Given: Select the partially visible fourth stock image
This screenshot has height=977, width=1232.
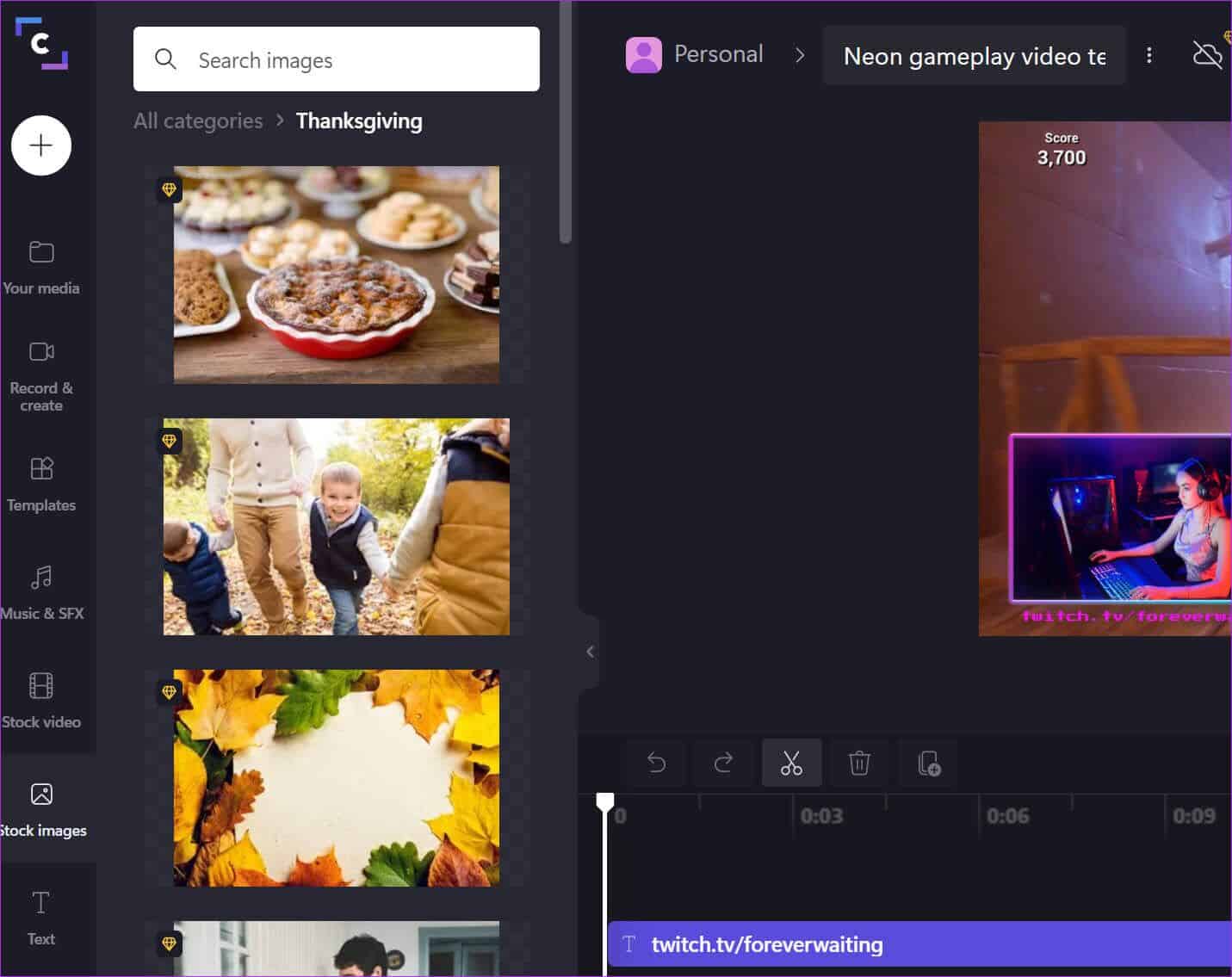Looking at the screenshot, I should (337, 949).
